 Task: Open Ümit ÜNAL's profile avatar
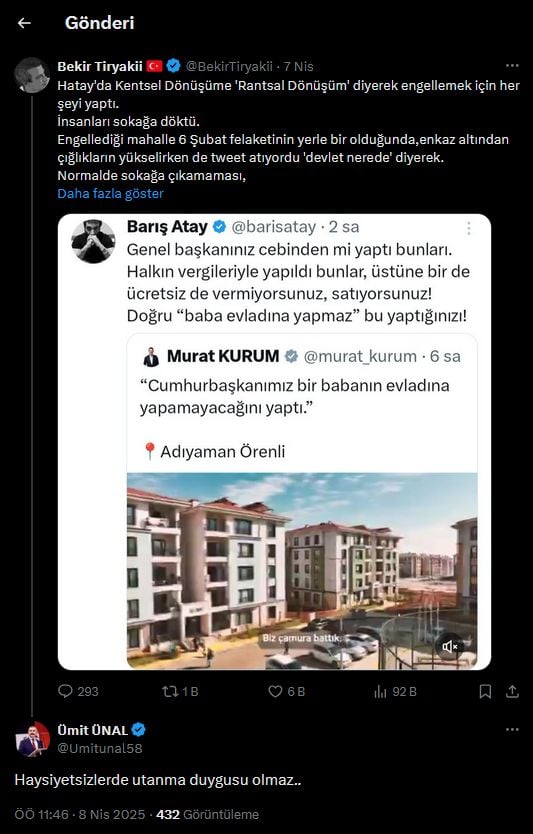pos(32,739)
